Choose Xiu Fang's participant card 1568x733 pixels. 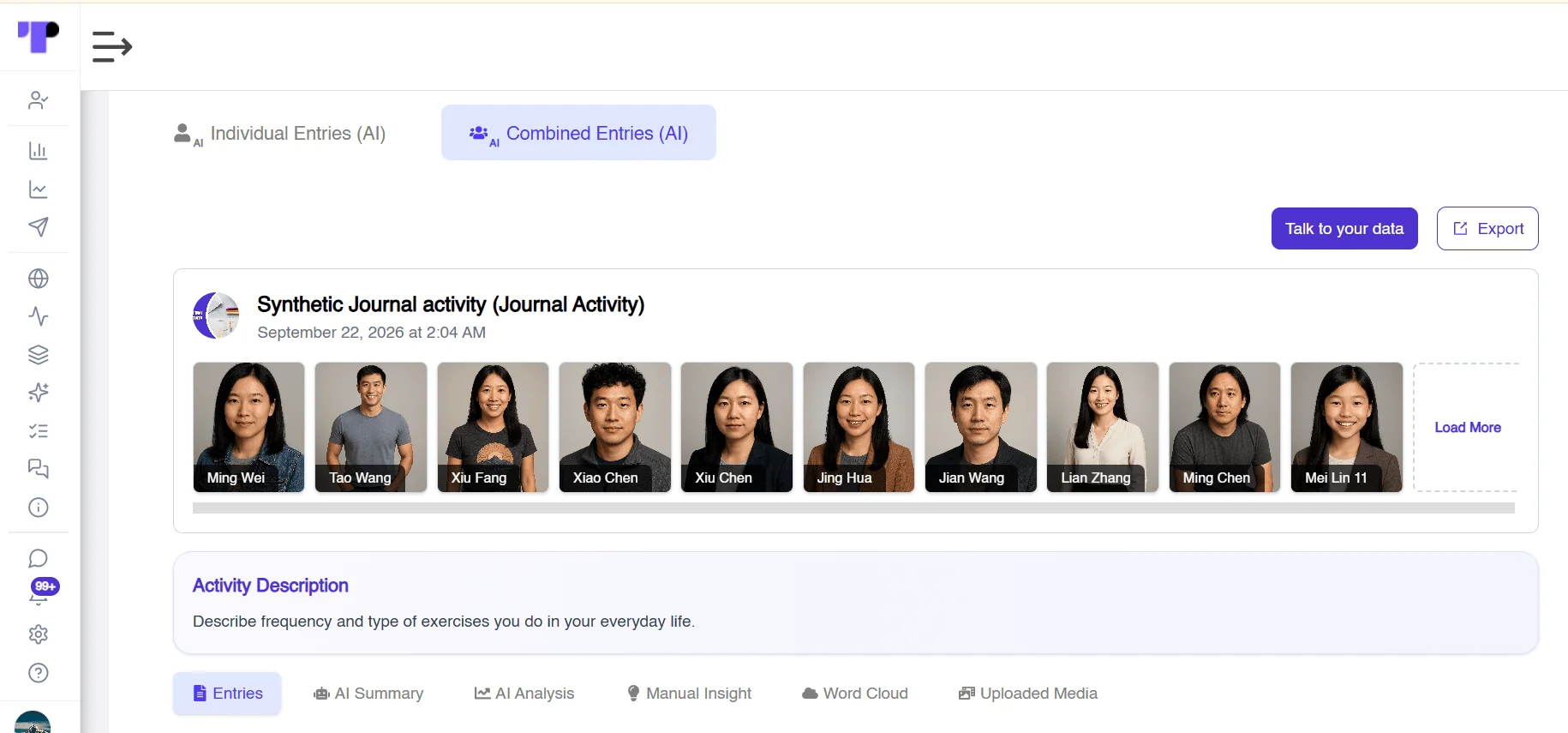coord(493,427)
